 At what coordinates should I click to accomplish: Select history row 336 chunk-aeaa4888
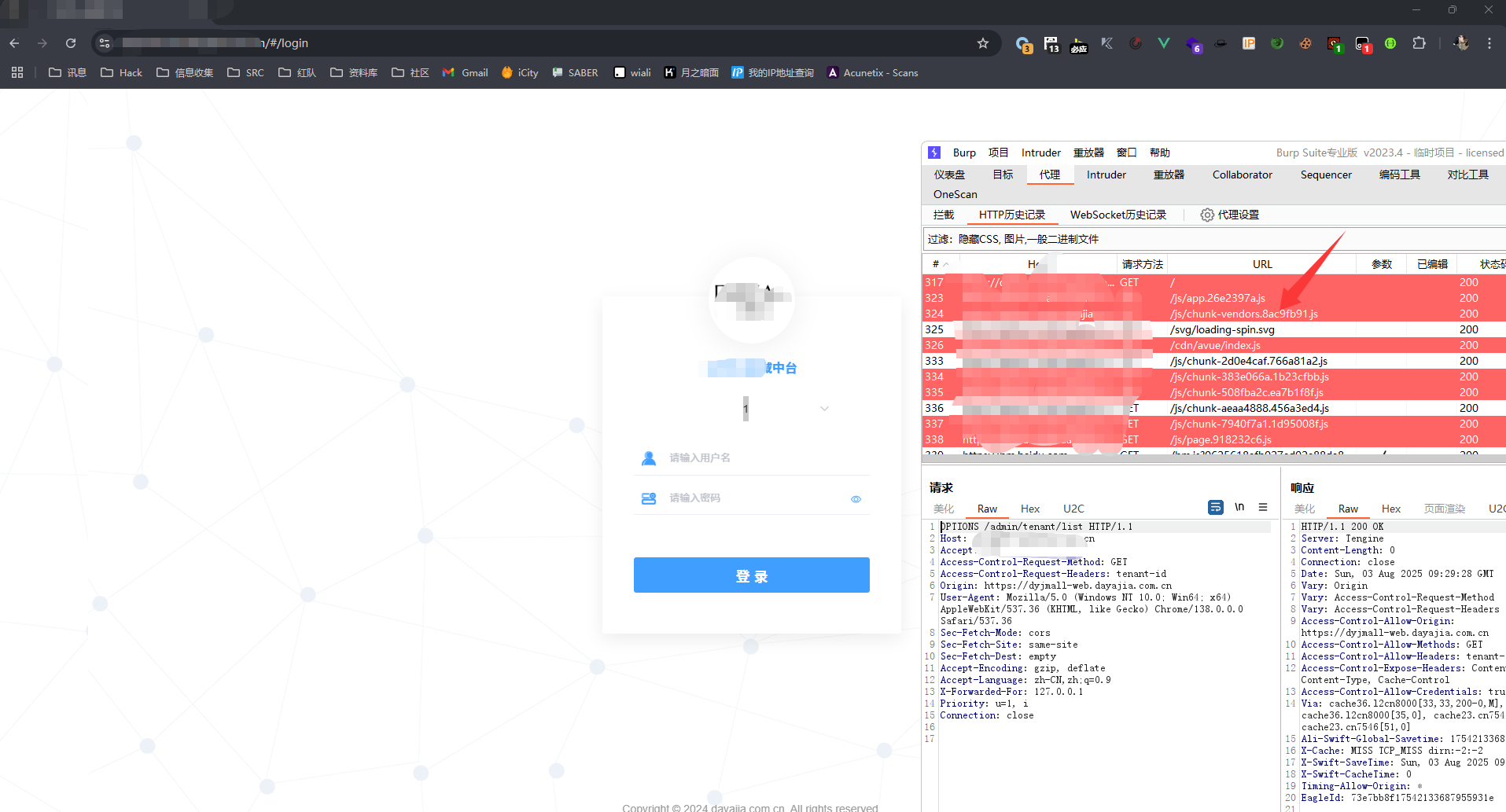click(1214, 408)
